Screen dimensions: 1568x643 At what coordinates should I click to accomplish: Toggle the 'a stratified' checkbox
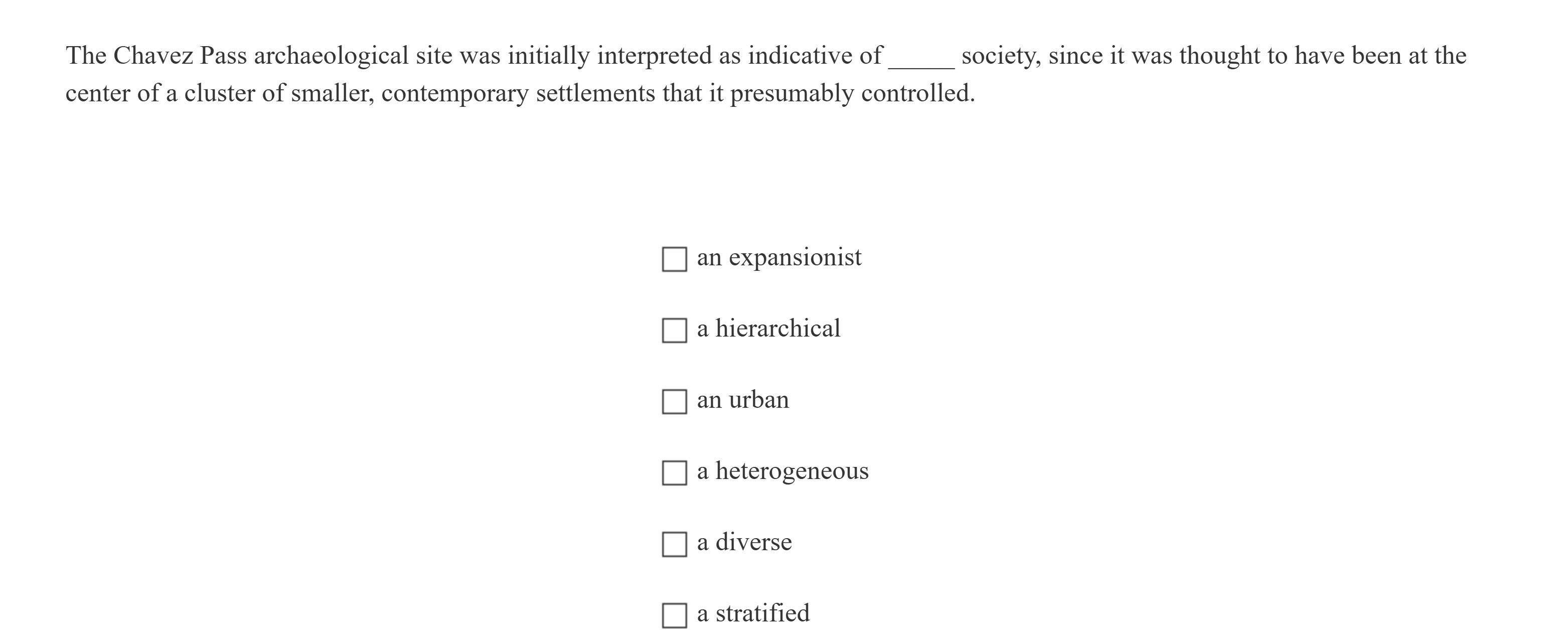674,615
